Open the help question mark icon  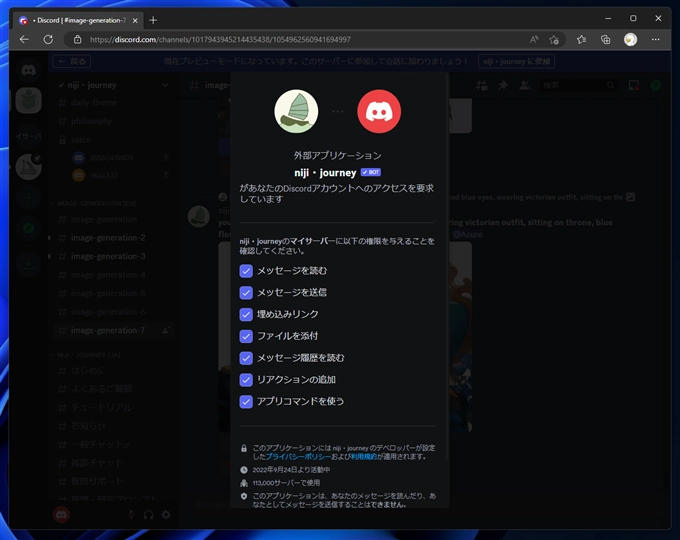tap(655, 85)
